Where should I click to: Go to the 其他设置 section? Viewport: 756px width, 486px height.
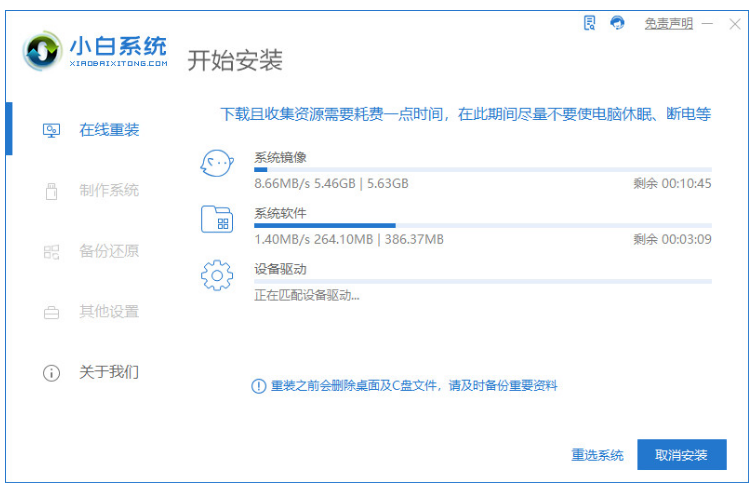[x=109, y=311]
